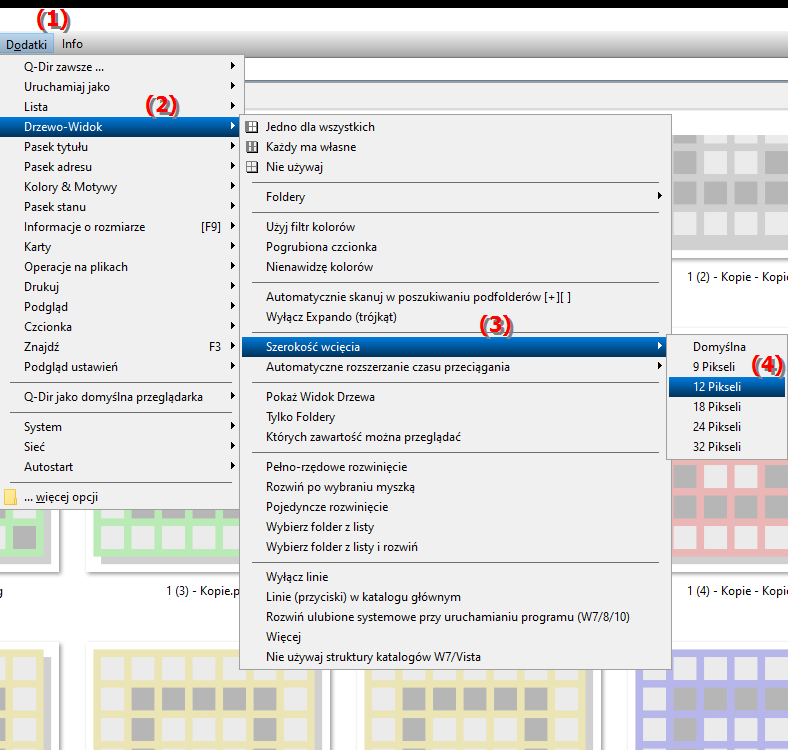Toggle 'Automatycznie skanuj w poszukiwaniu podfolderów'
788x750 pixels.
455,297
